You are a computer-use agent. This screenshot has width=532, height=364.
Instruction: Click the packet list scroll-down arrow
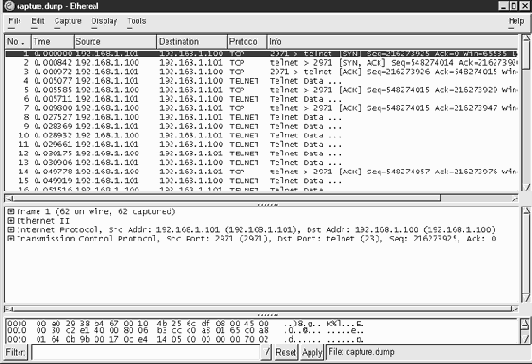[526, 187]
